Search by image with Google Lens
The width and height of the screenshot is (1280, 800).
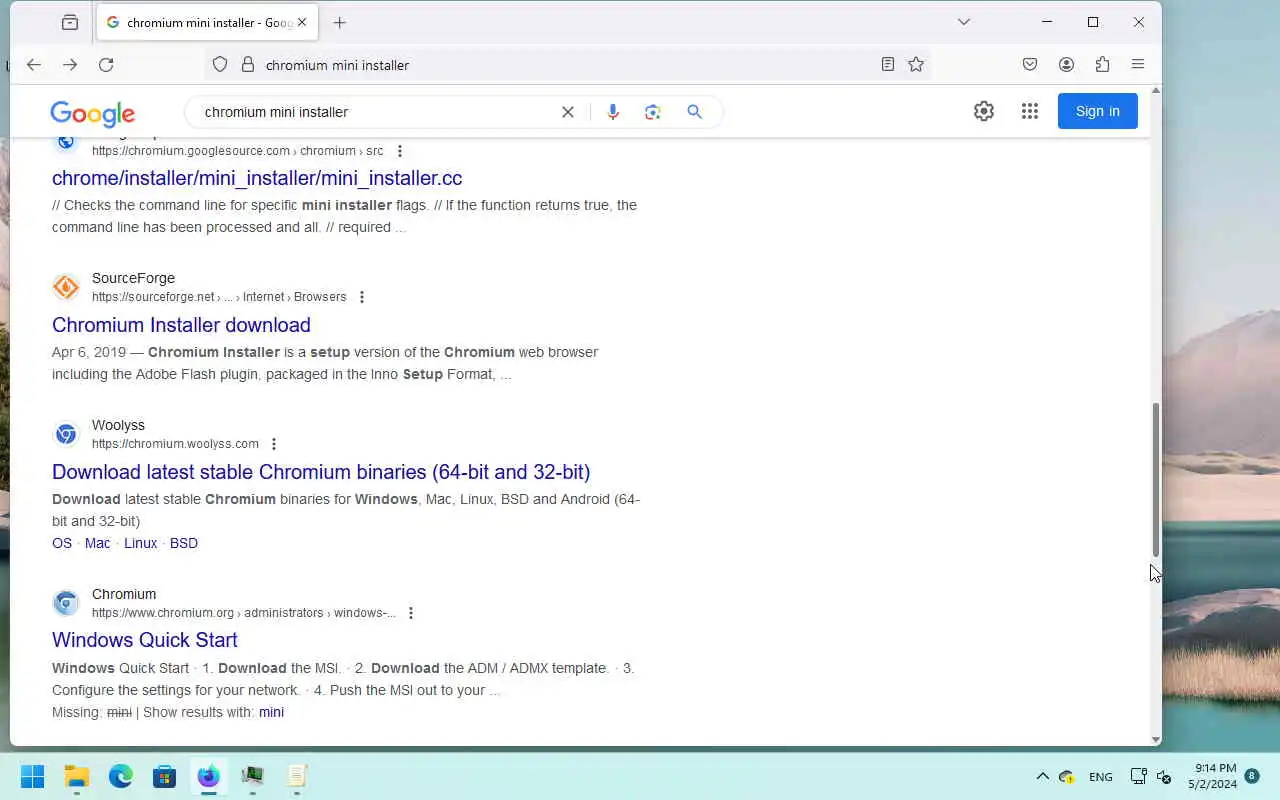(x=653, y=112)
